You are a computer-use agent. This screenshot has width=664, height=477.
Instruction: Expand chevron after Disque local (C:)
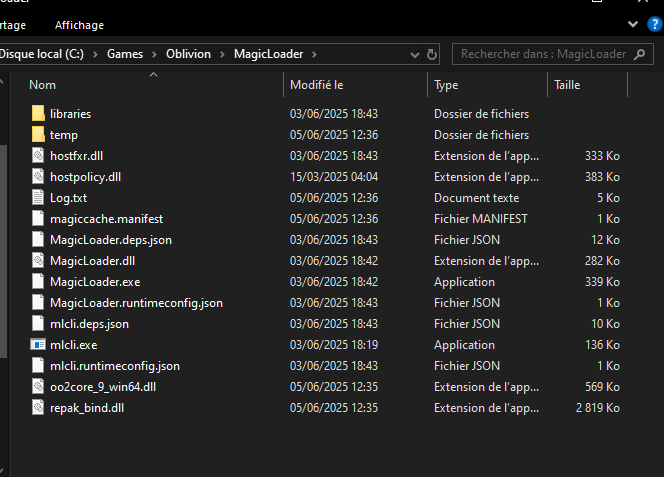coord(95,54)
